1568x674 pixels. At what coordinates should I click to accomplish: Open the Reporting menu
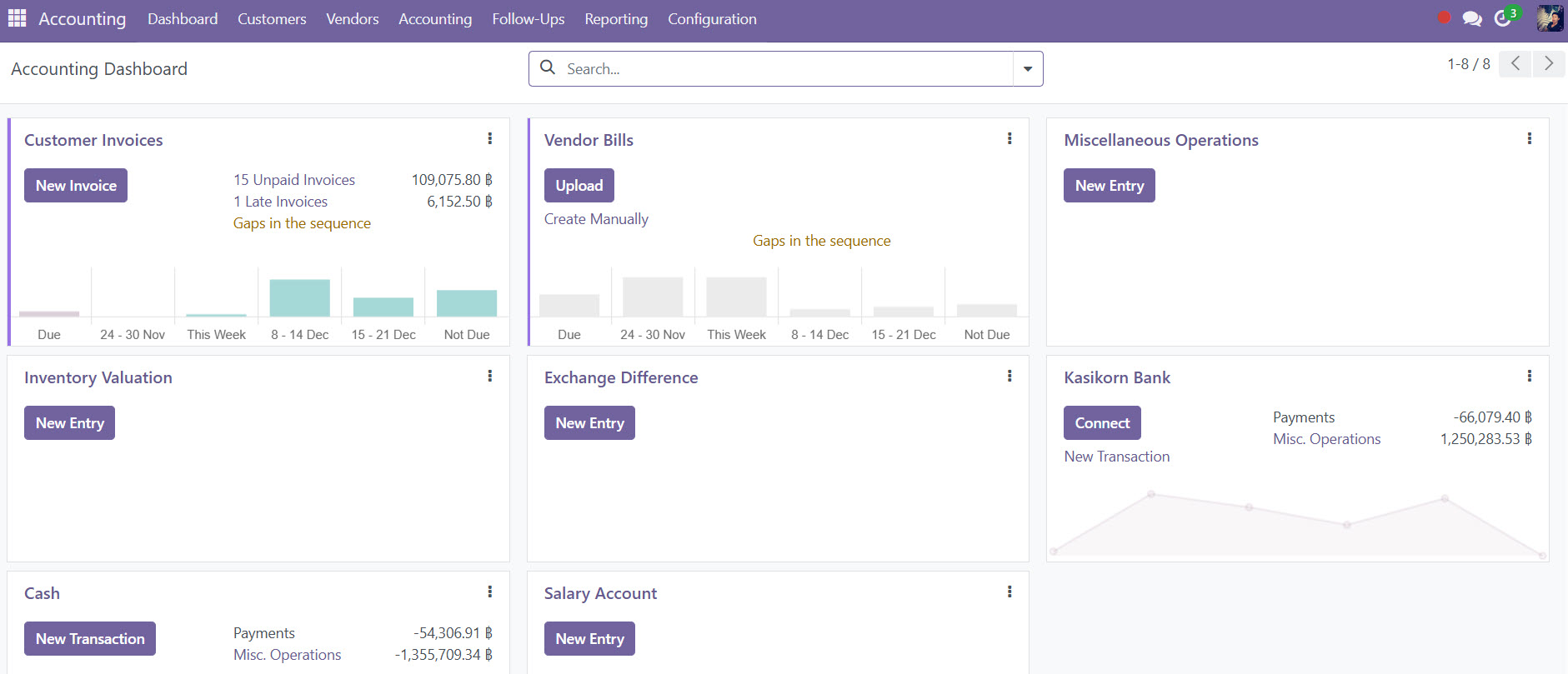point(615,19)
